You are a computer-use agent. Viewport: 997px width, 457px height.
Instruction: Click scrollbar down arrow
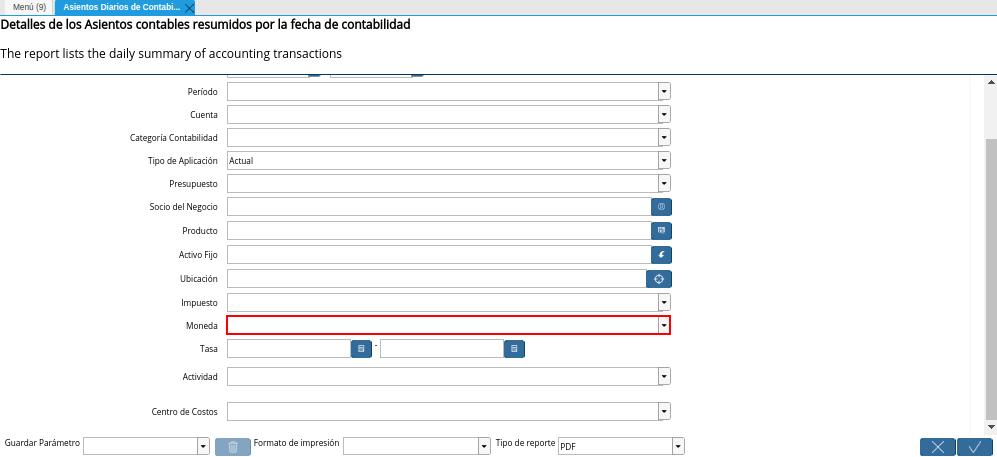[x=991, y=426]
